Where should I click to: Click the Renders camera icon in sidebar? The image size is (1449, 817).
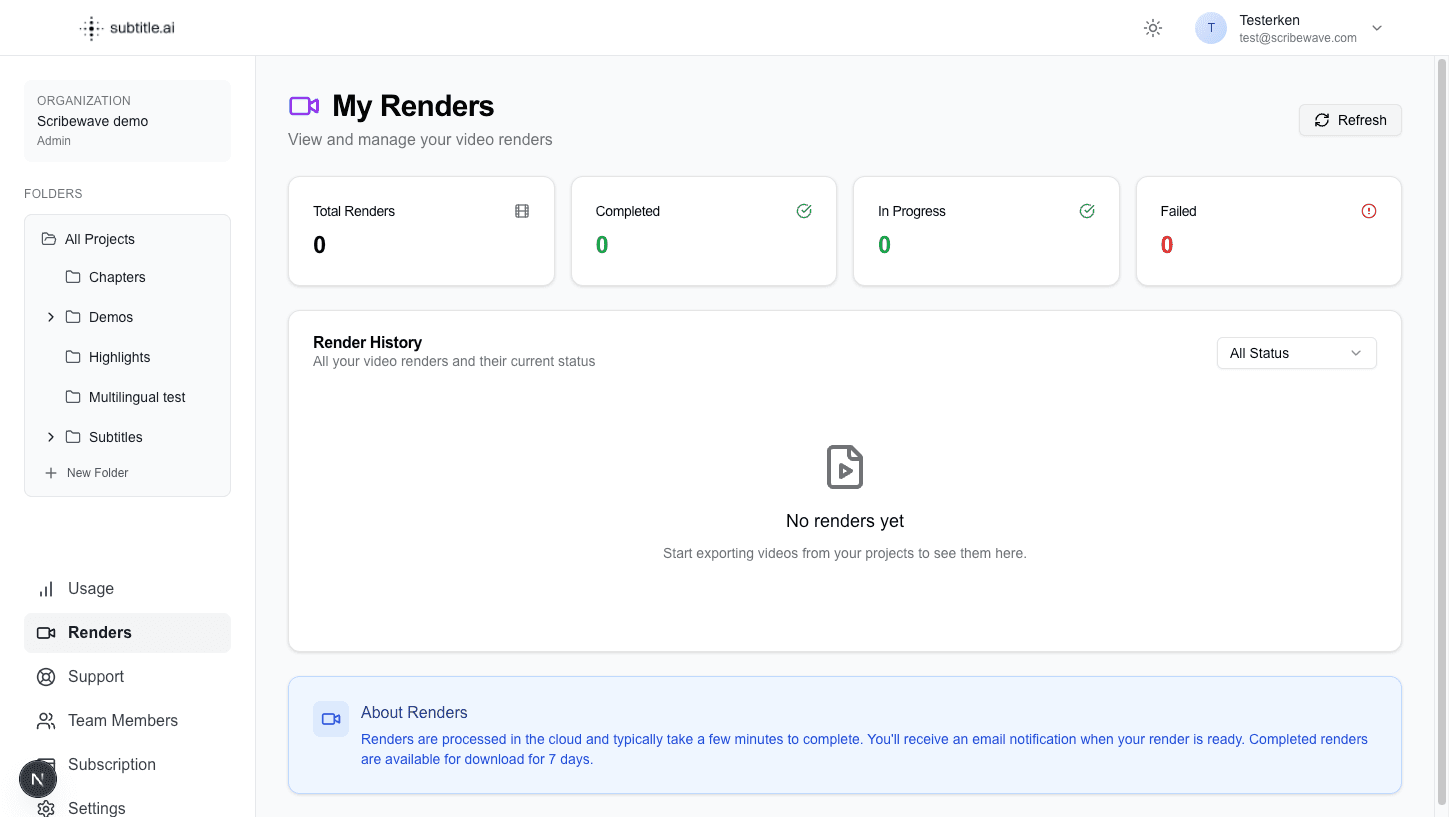click(x=46, y=632)
